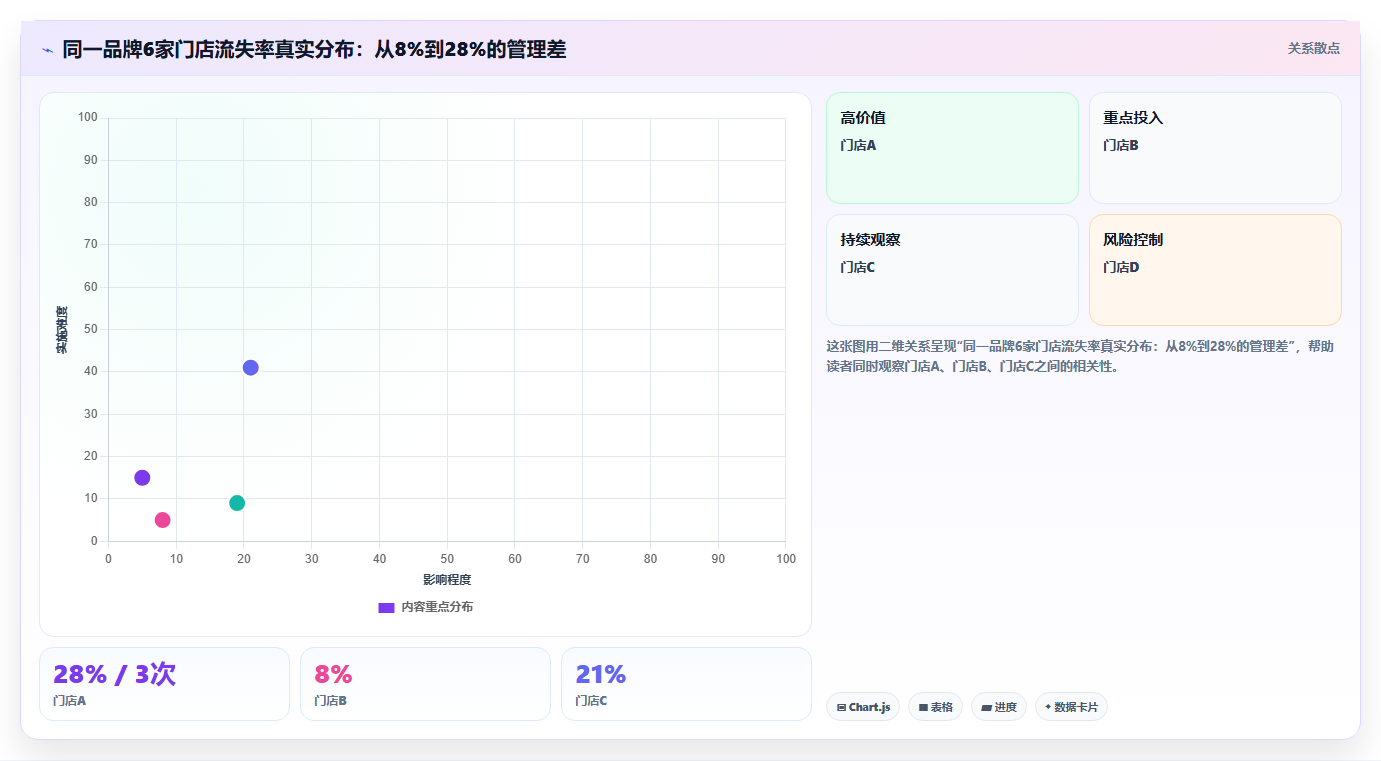
Task: Click the lightning icon beside the title
Action: click(x=47, y=49)
